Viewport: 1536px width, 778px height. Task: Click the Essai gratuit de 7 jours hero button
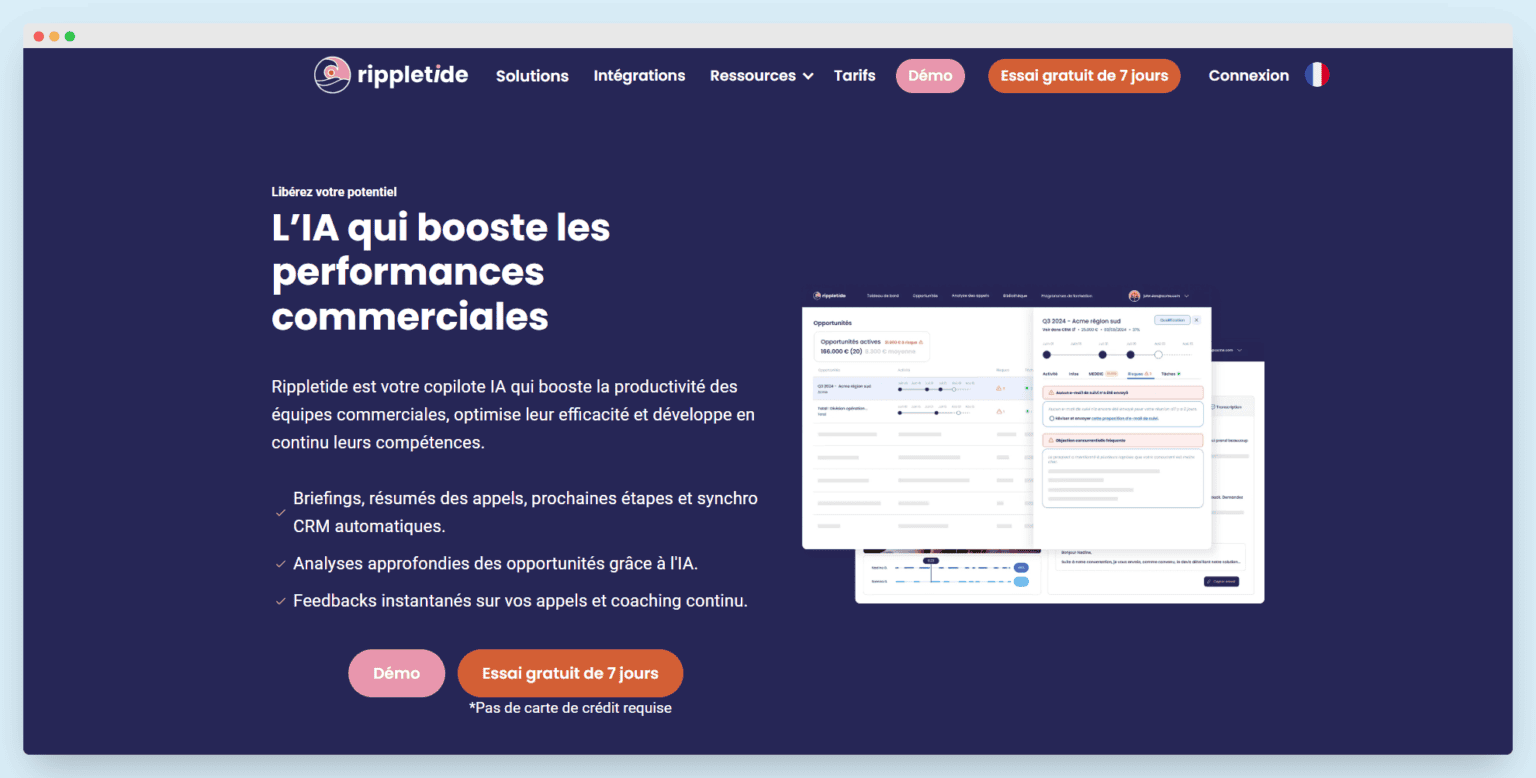tap(570, 672)
